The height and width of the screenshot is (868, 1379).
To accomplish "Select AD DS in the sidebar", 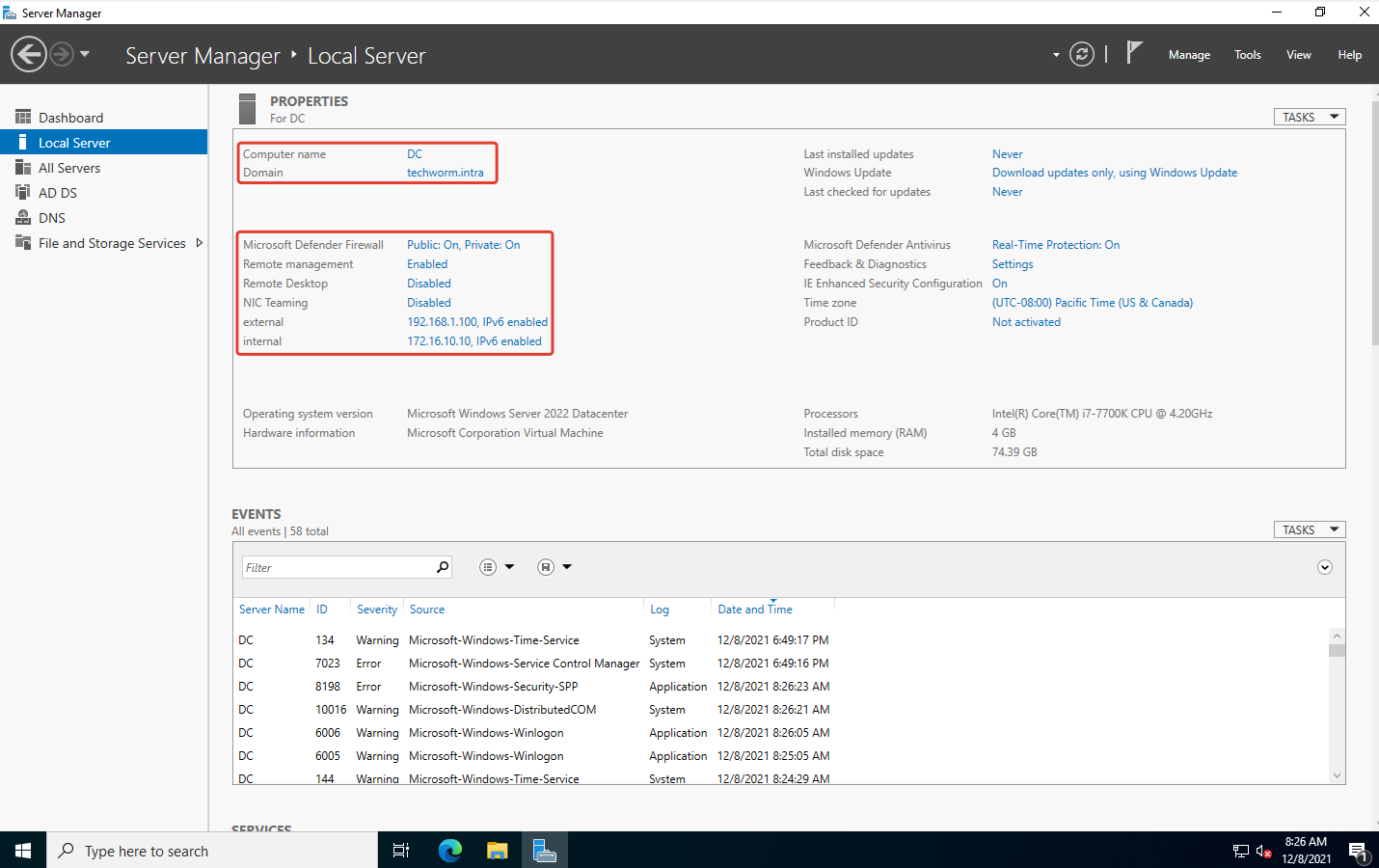I will (x=58, y=193).
